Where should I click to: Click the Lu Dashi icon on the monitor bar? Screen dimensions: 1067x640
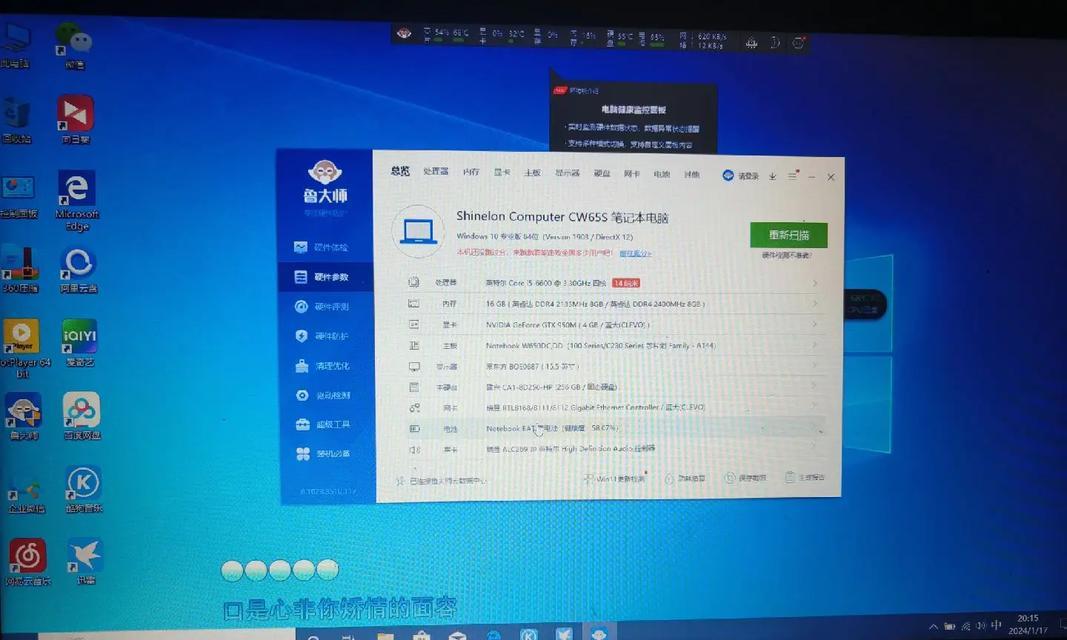[x=404, y=33]
